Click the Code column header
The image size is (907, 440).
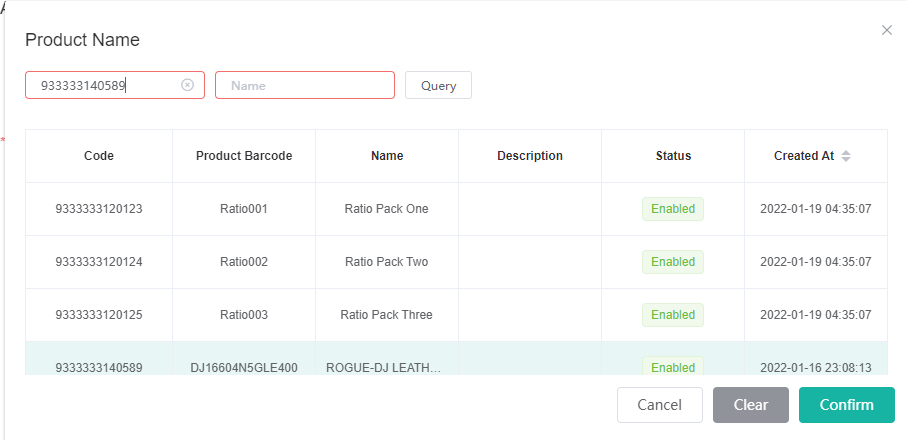(99, 156)
